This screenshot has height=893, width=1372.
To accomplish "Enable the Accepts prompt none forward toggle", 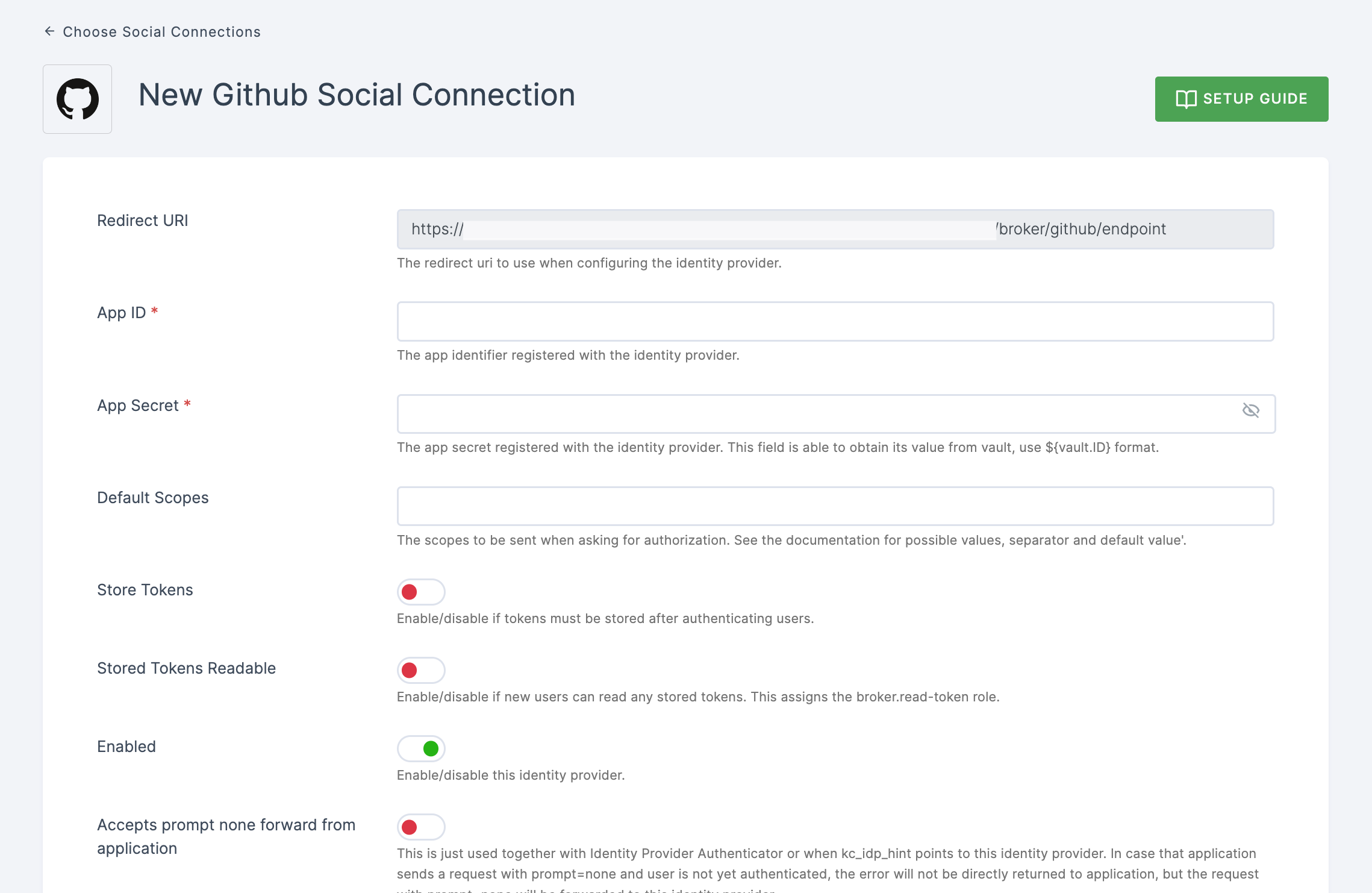I will point(421,826).
